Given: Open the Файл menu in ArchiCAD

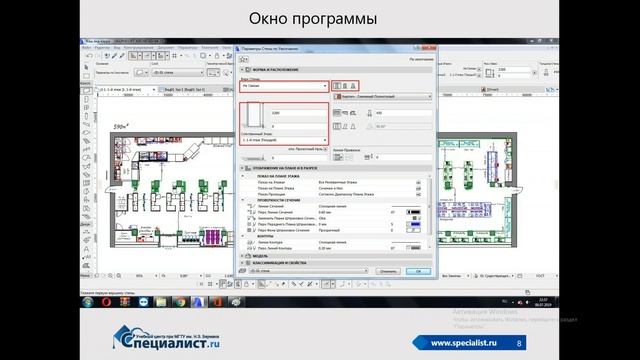Looking at the screenshot, I should tap(87, 48).
